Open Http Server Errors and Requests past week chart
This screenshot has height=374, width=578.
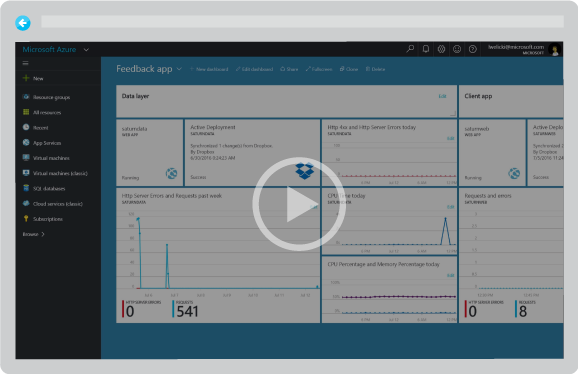(x=218, y=255)
